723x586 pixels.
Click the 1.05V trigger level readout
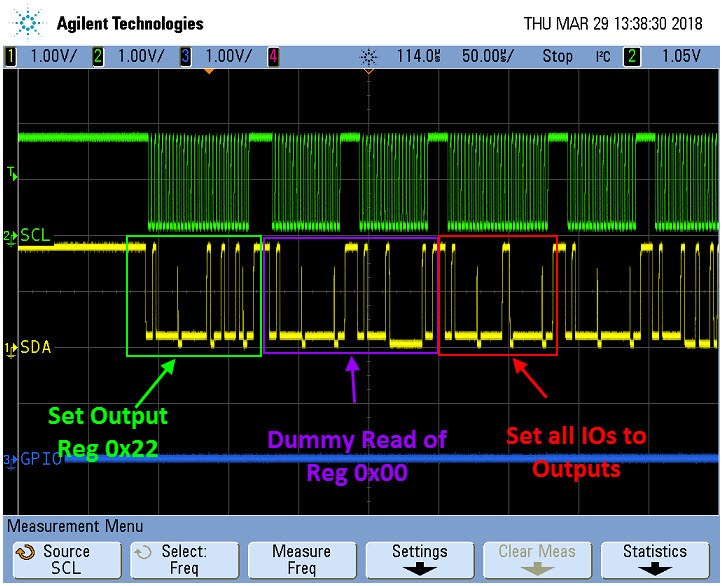[681, 57]
